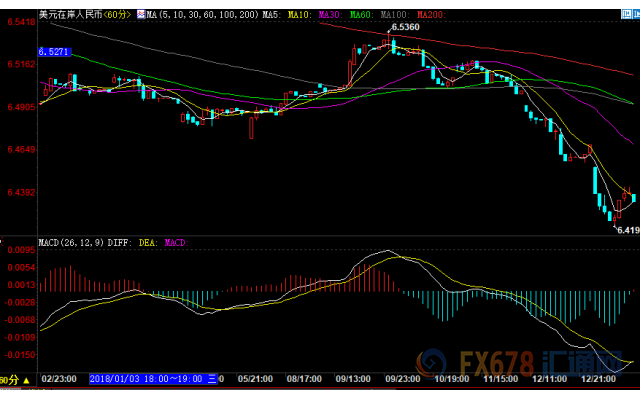Click the 09/13:00 time axis label
This screenshot has width=640, height=400.
tap(353, 379)
